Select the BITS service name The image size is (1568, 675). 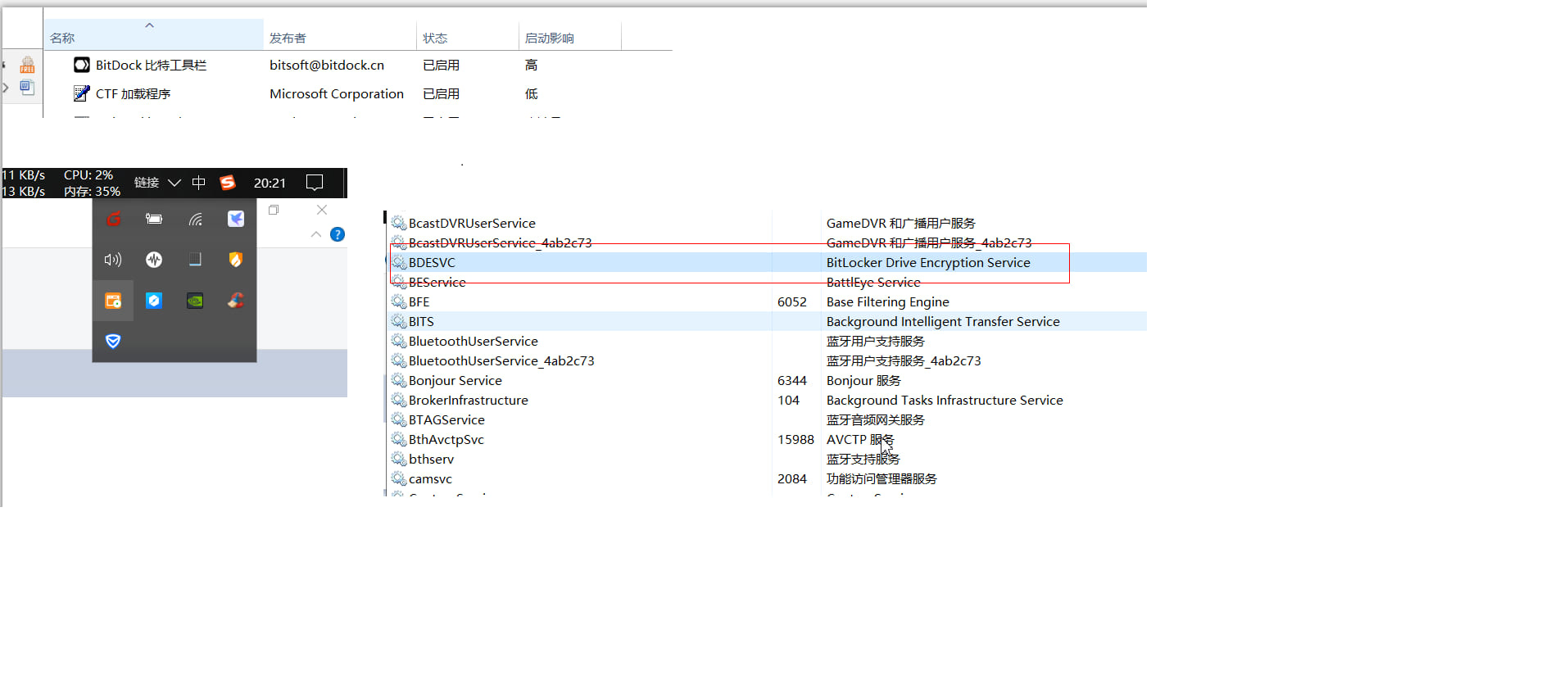(421, 321)
